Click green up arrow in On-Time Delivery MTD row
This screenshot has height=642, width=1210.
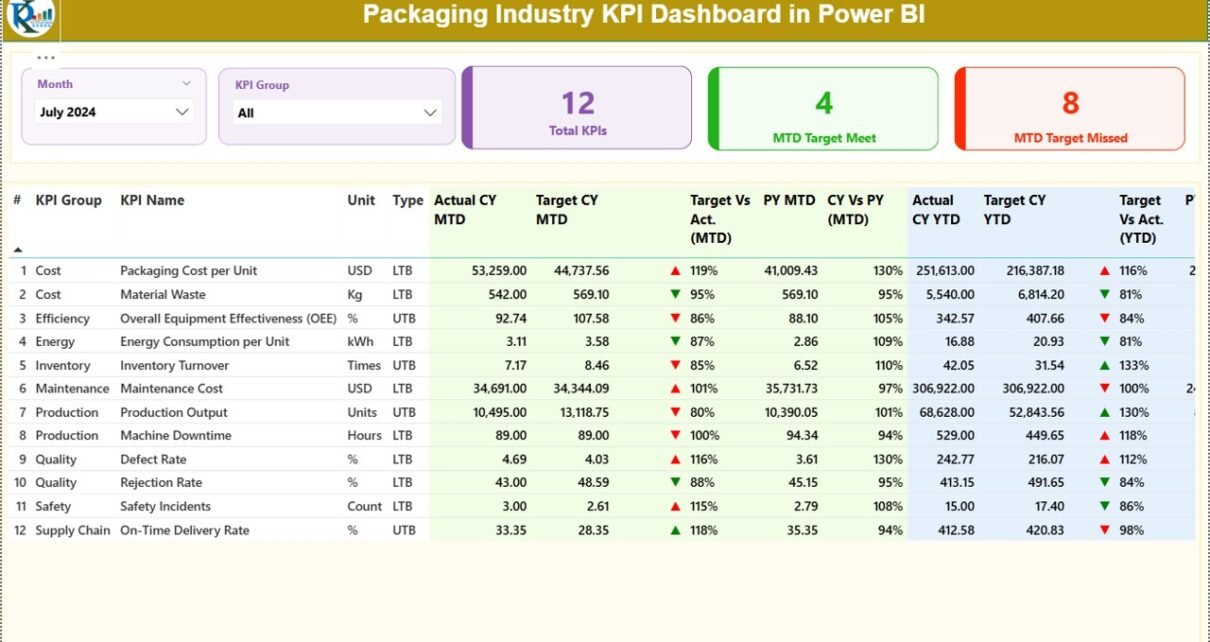click(676, 531)
